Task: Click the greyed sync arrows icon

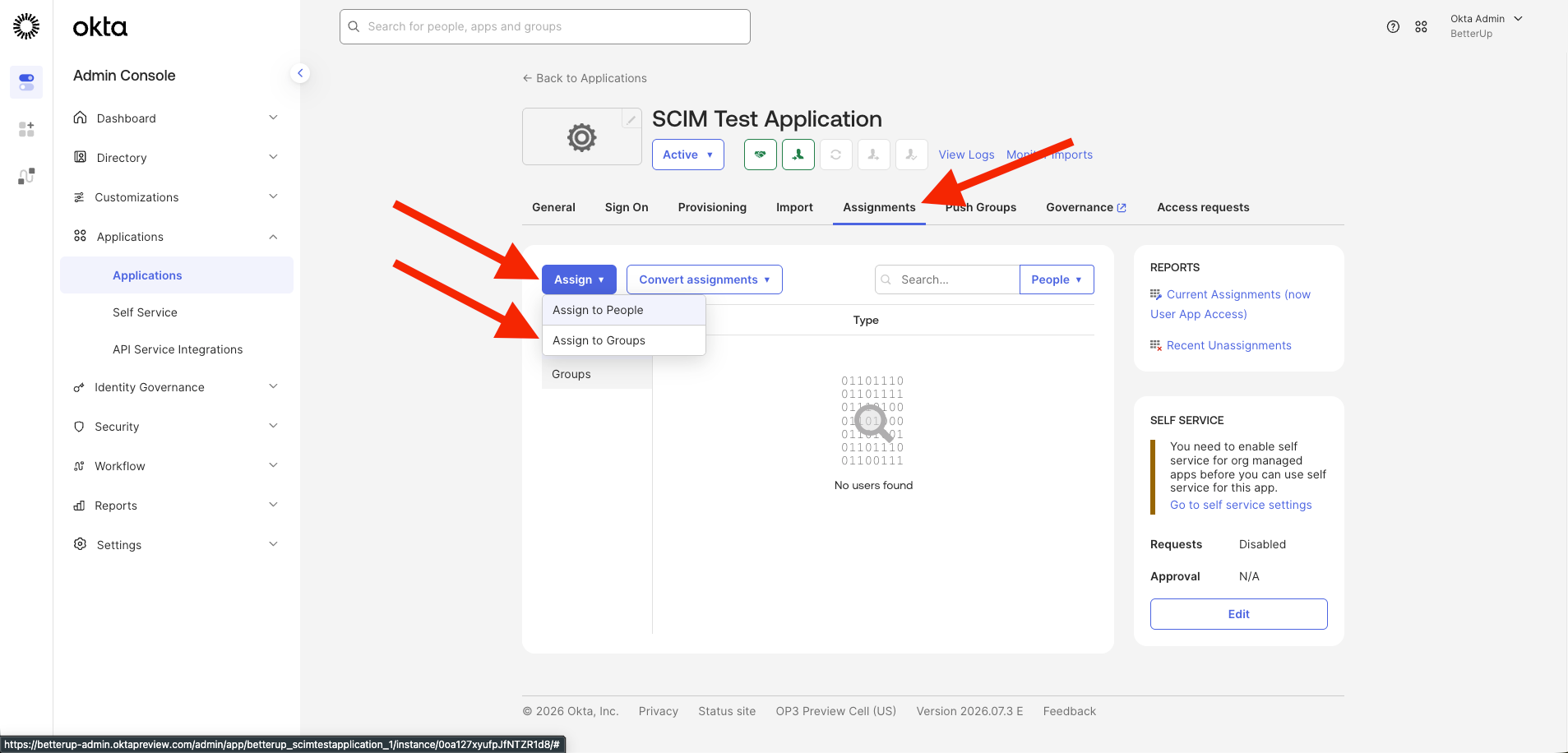Action: (836, 155)
